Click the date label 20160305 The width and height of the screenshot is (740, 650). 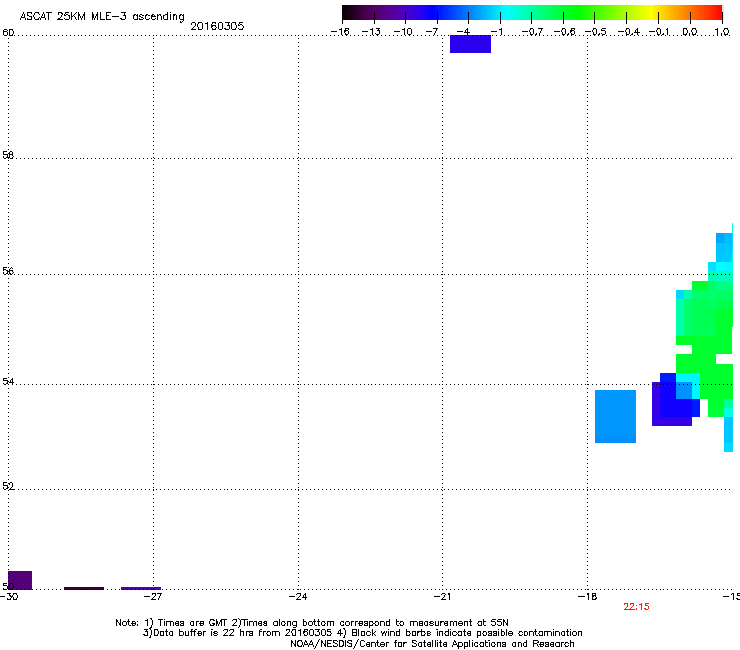(217, 26)
